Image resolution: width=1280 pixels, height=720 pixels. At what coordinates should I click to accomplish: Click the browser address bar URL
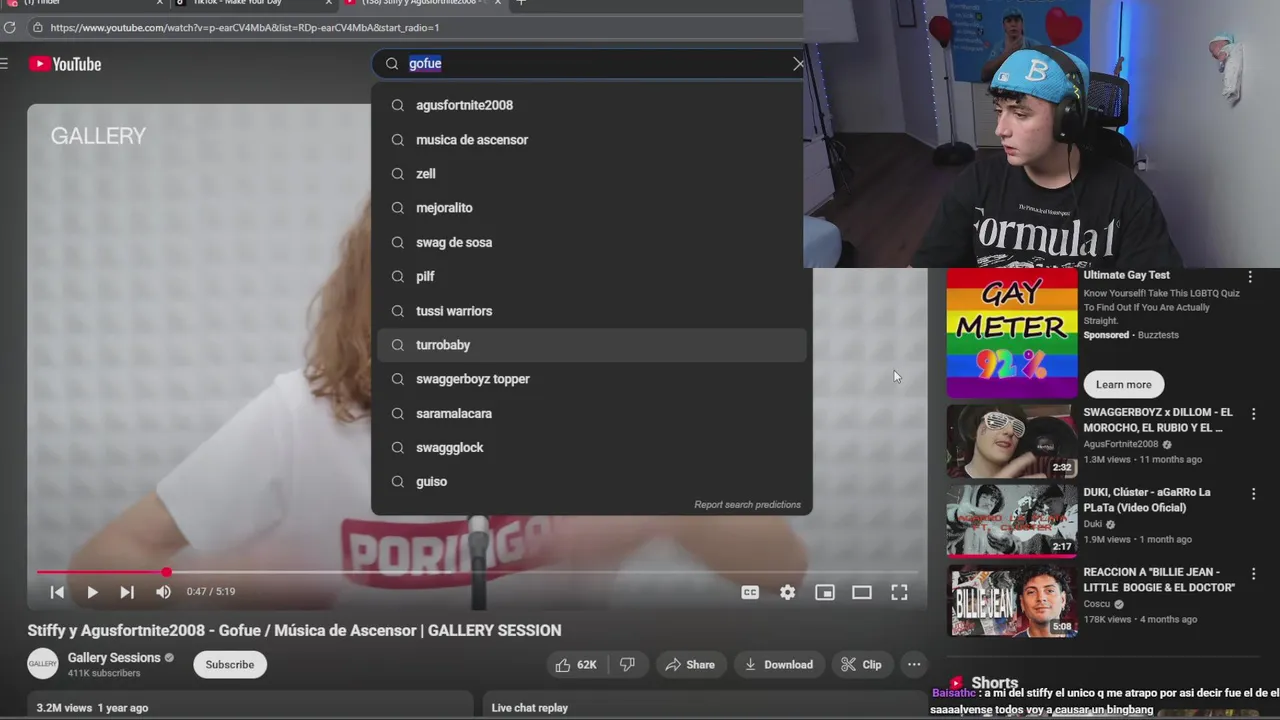pos(245,28)
